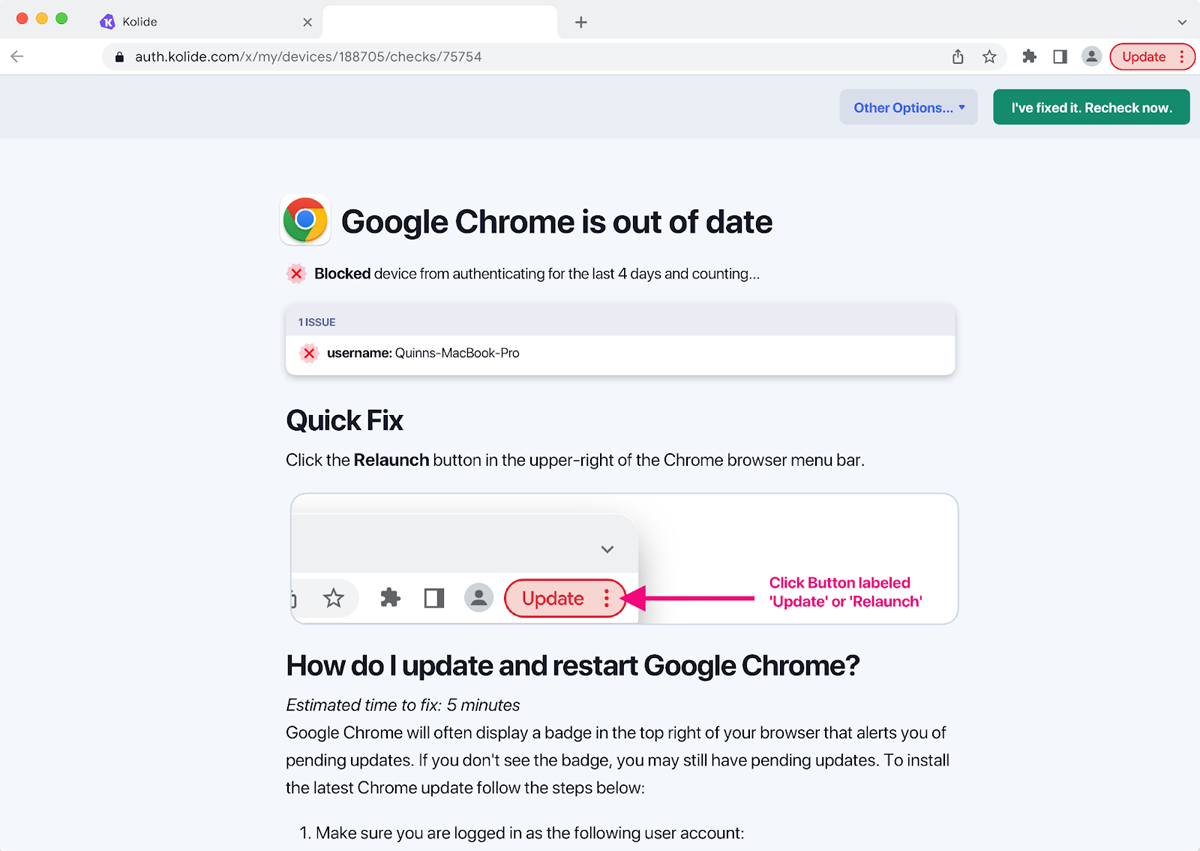This screenshot has height=851, width=1200.
Task: Click the padlock icon in the address bar
Action: click(x=119, y=57)
